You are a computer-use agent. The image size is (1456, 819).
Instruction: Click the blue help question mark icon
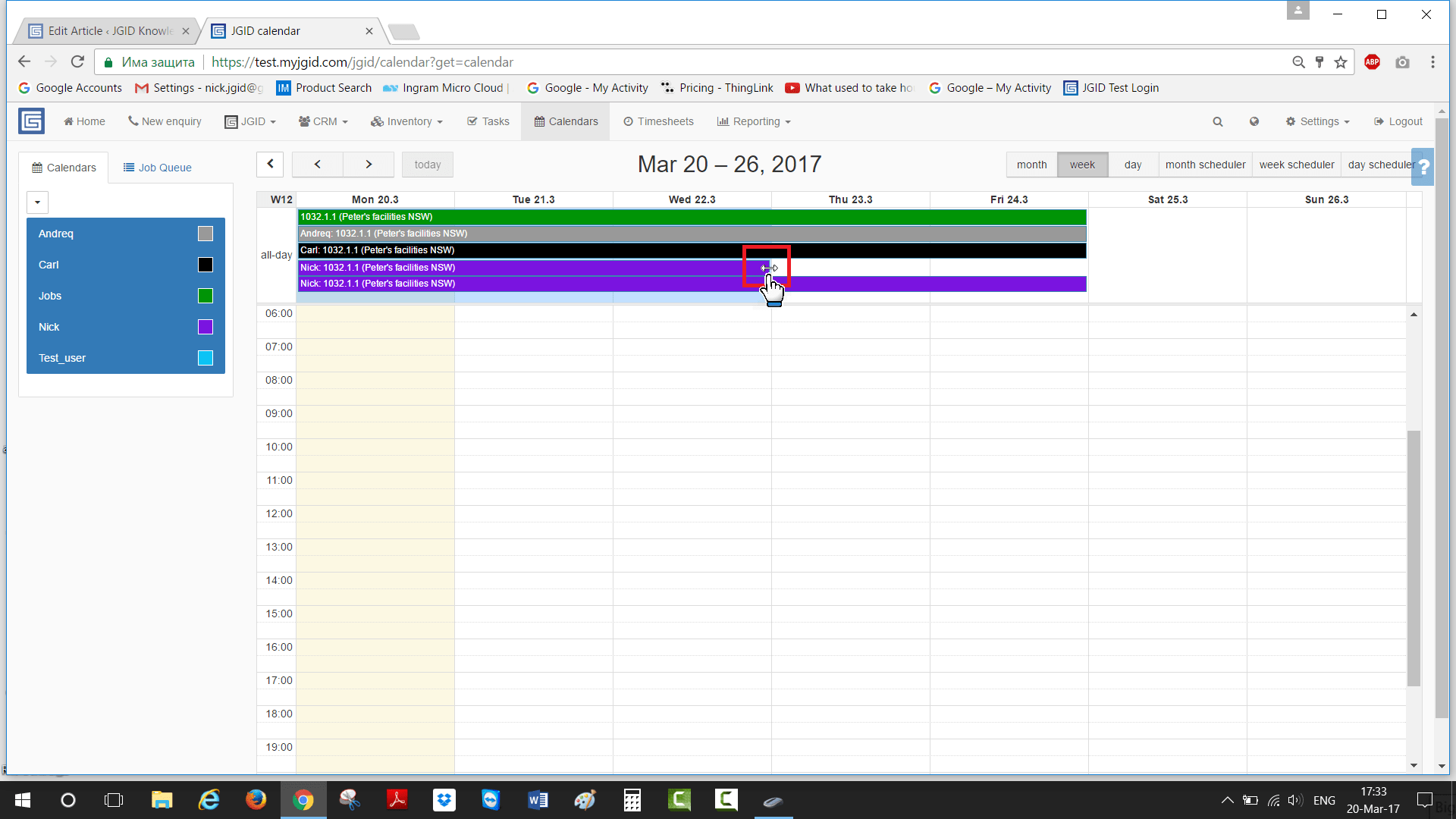click(1423, 167)
